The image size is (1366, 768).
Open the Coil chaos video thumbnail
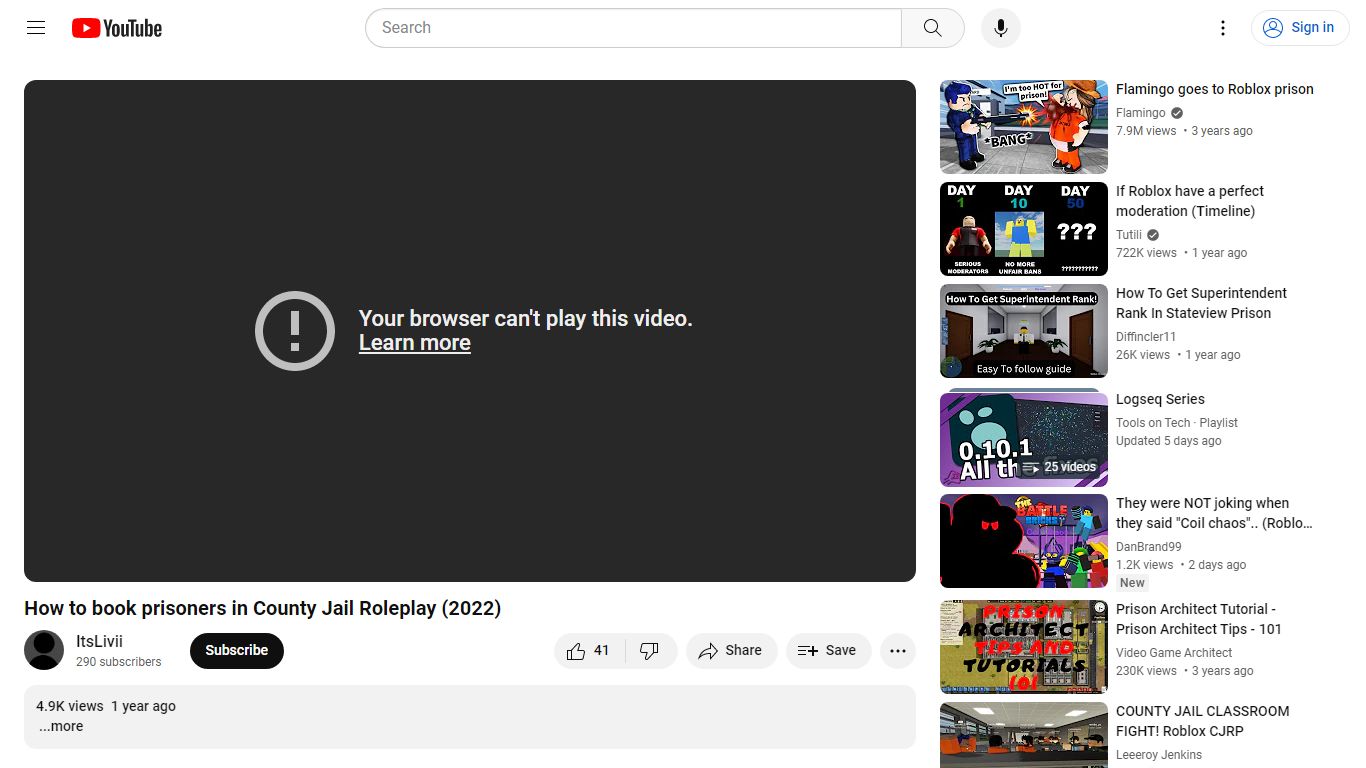click(1024, 541)
